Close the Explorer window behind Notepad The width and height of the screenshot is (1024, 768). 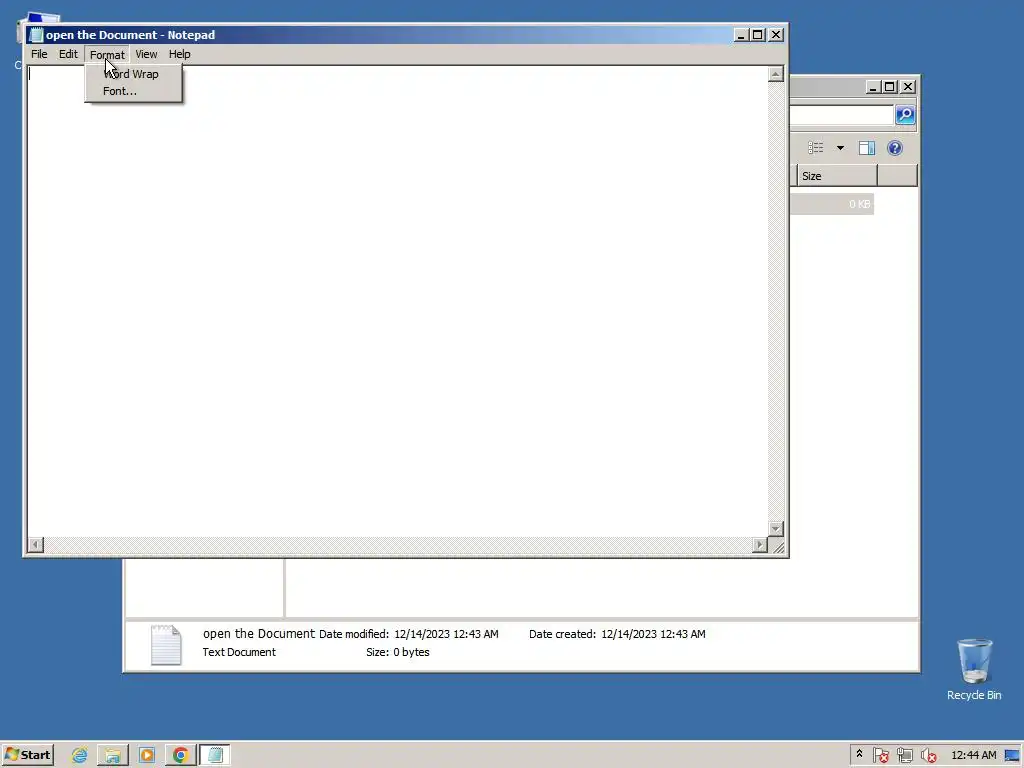click(x=908, y=87)
